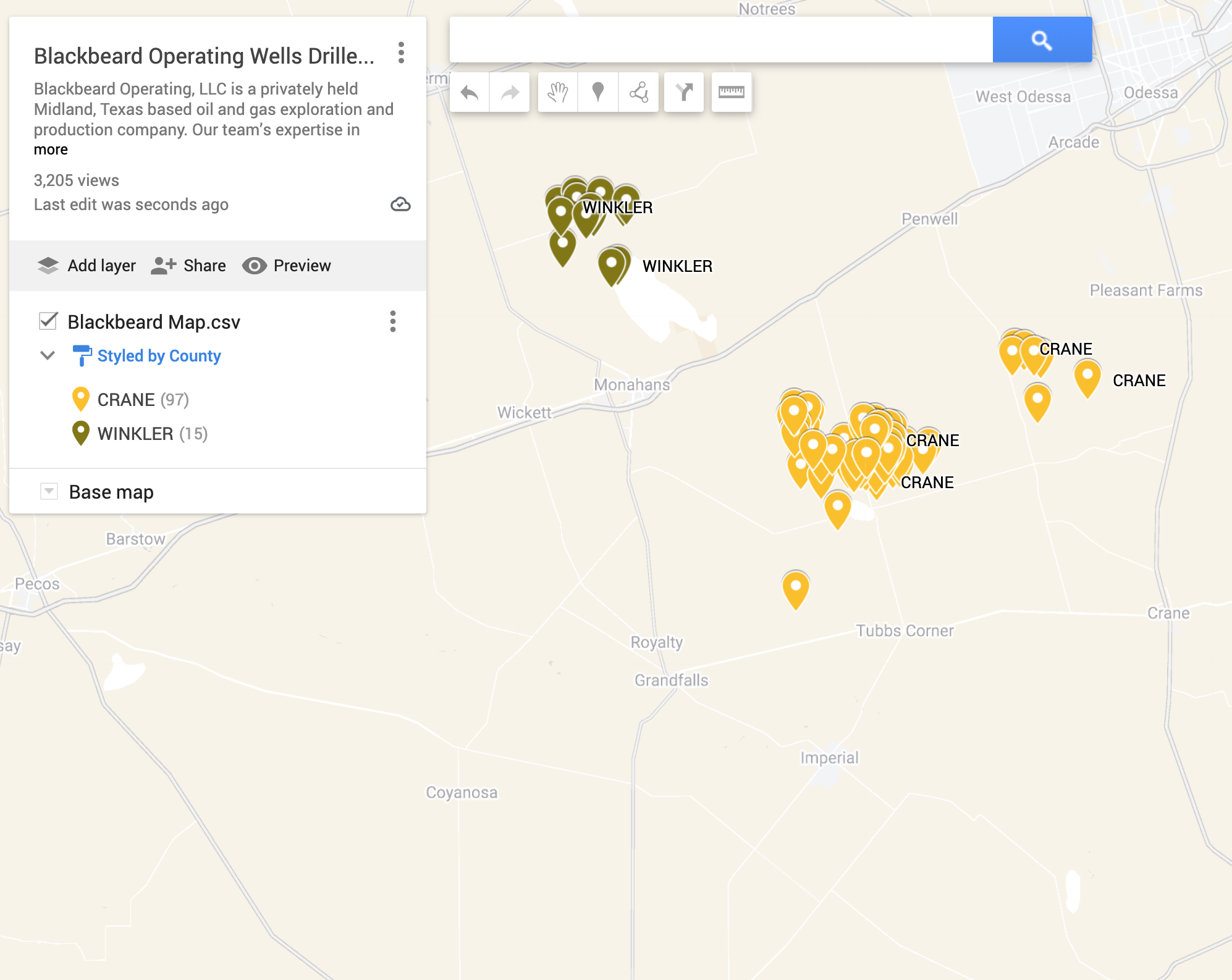1232x980 pixels.
Task: Open the Add directions tool
Action: tap(684, 93)
